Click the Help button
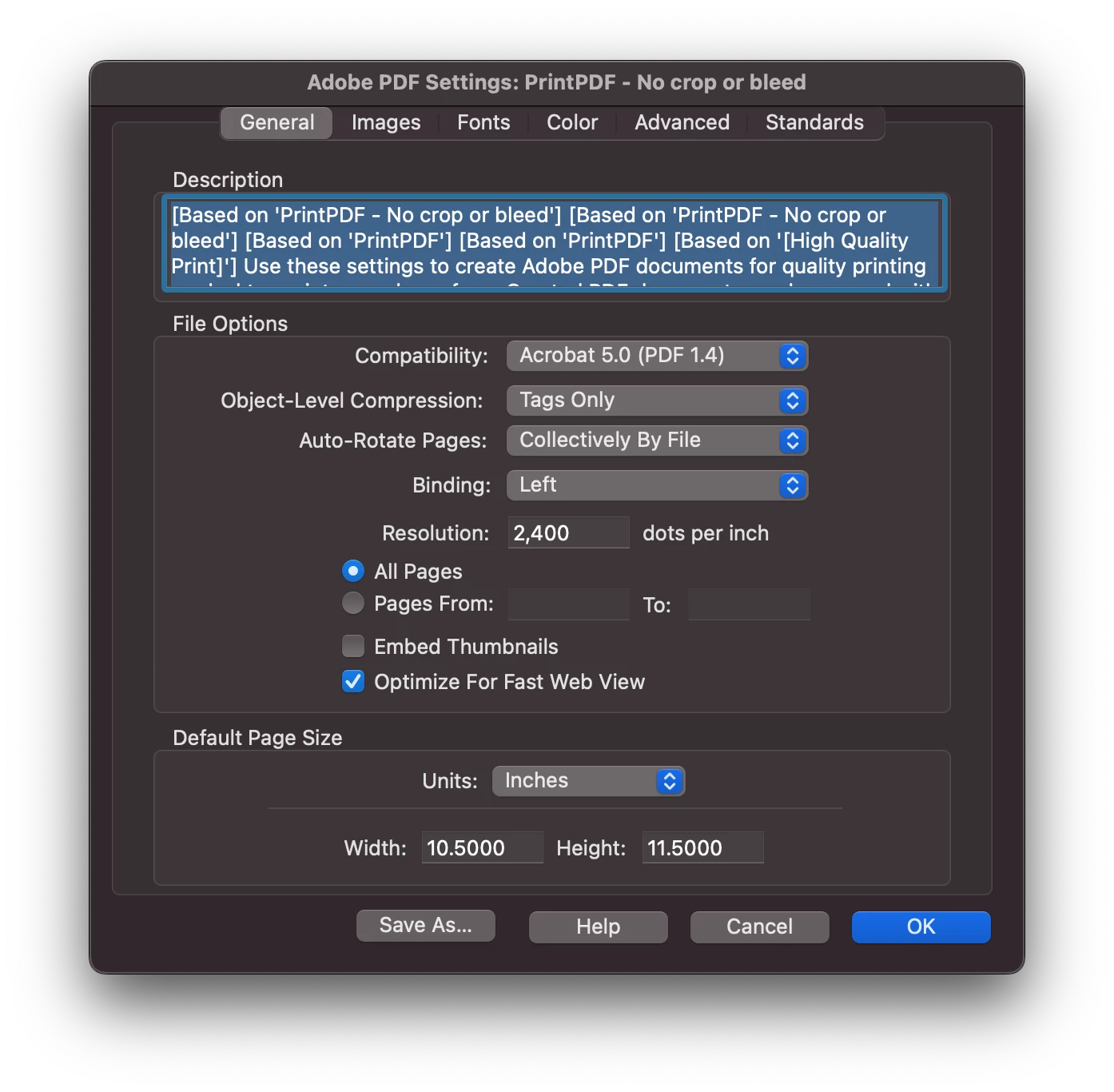 tap(598, 927)
